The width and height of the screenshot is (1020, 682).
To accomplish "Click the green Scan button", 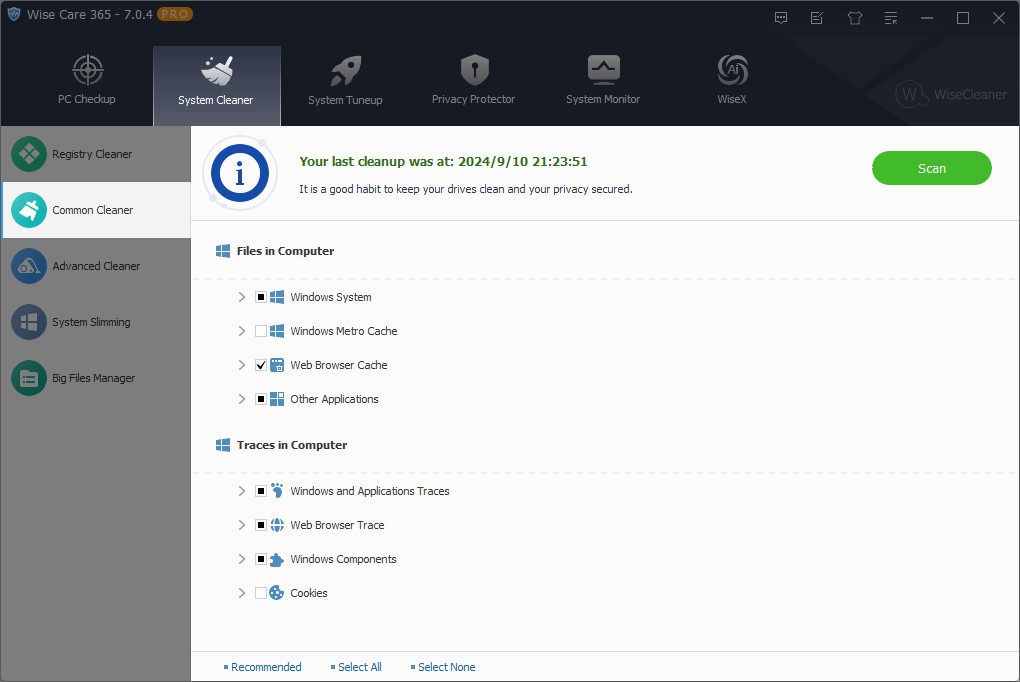I will click(x=931, y=168).
